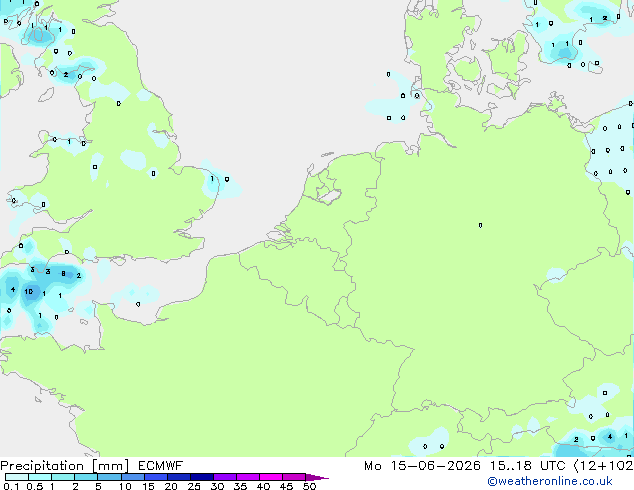Image resolution: width=634 pixels, height=490 pixels.
Task: Click the 'Precipitation [mm]' legend title
Action: (x=65, y=466)
